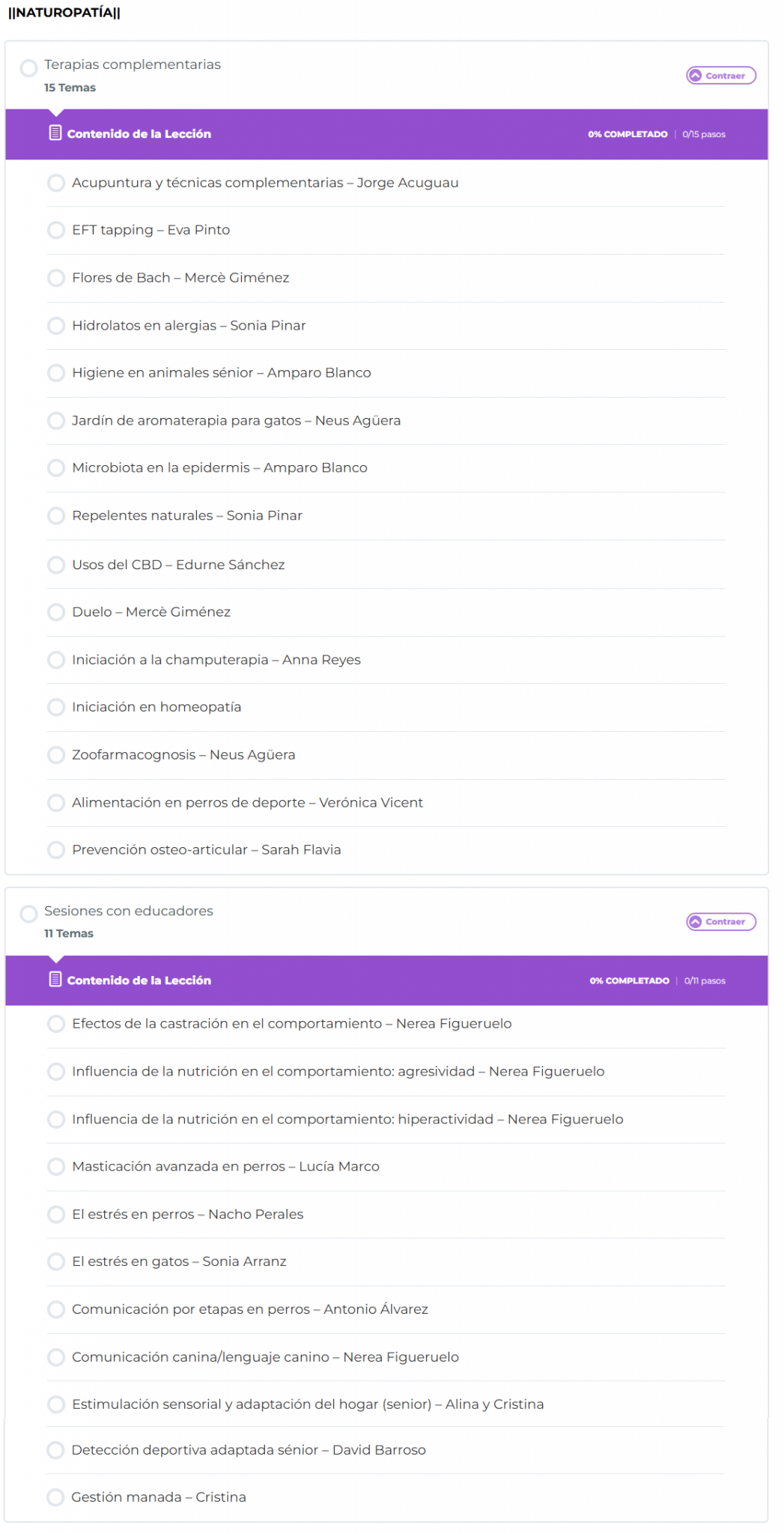The width and height of the screenshot is (784, 1534).
Task: Click the document icon in Sesiones con educadores header
Action: click(55, 980)
